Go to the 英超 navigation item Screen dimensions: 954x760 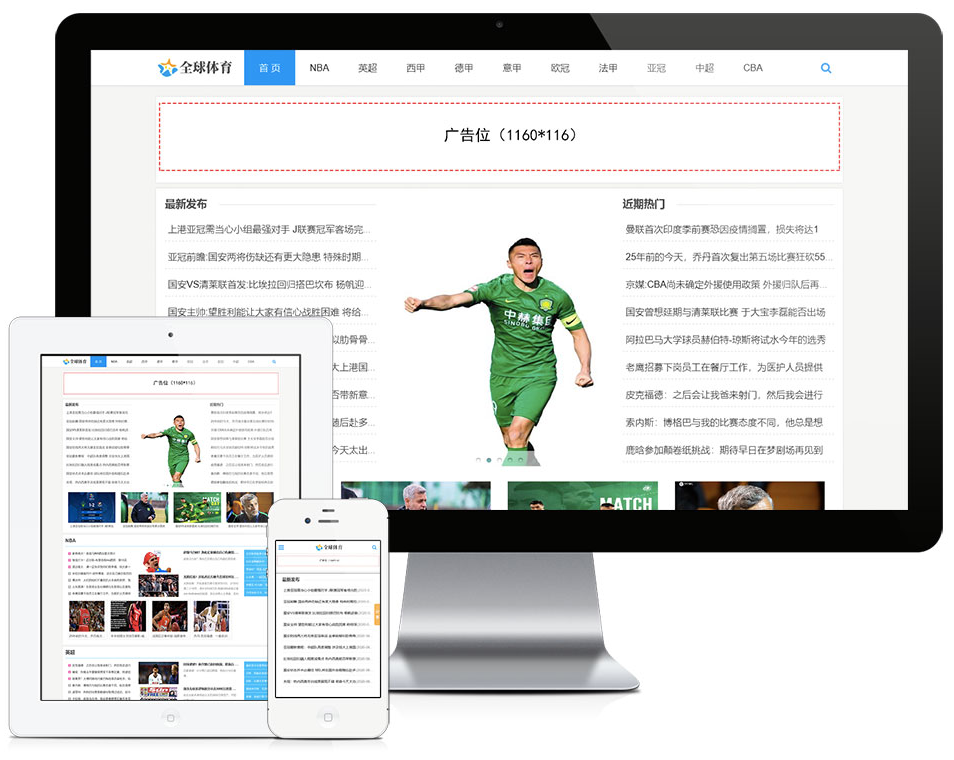coord(368,68)
